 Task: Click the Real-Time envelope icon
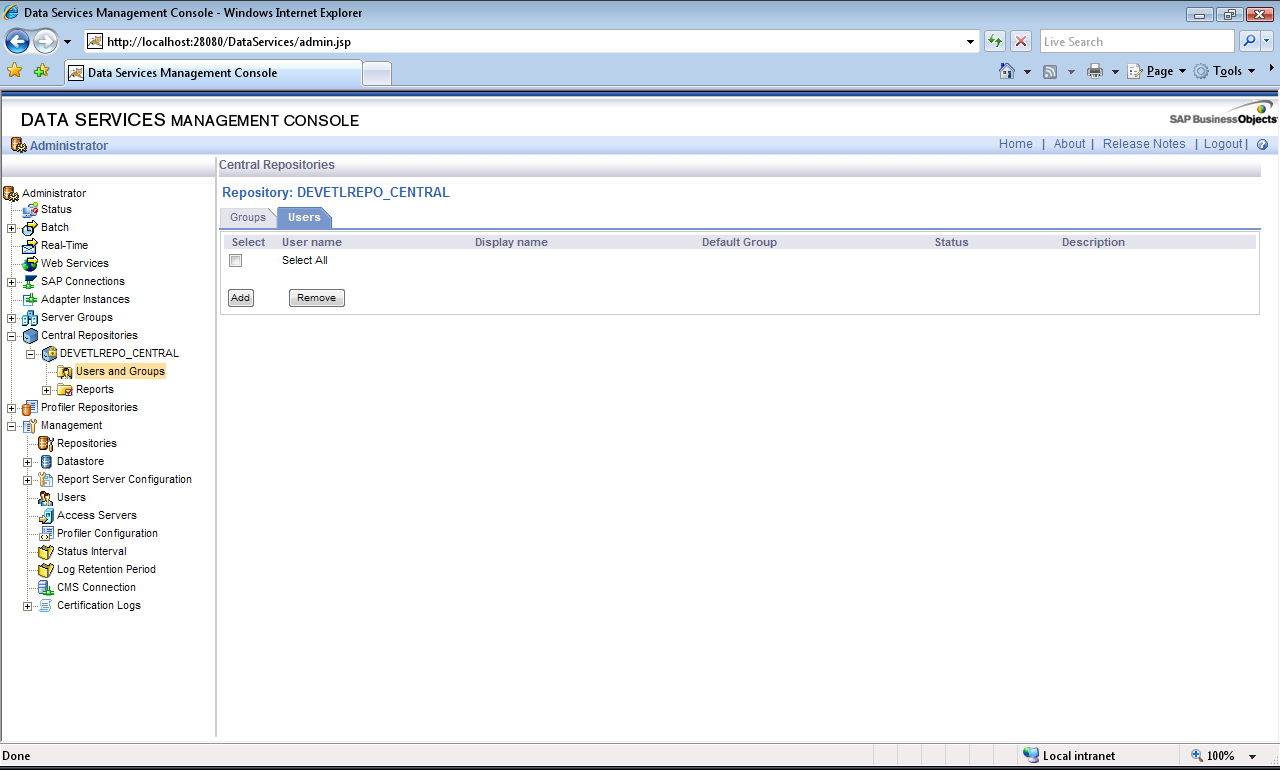coord(30,246)
